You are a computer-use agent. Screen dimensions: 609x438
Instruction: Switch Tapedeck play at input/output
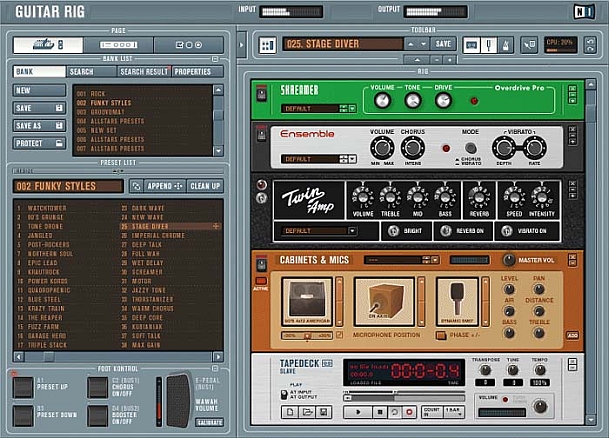[284, 395]
